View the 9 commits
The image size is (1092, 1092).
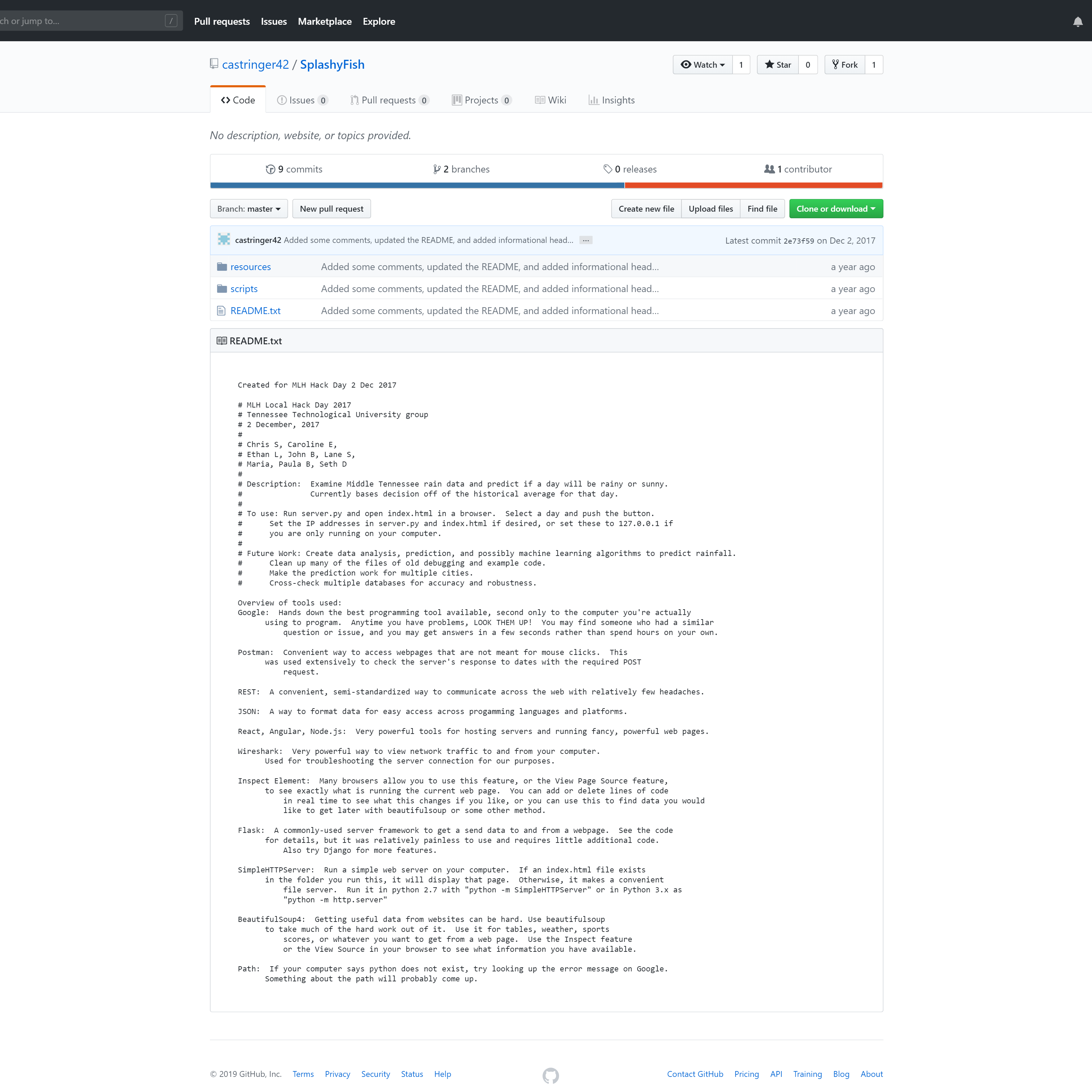[294, 169]
